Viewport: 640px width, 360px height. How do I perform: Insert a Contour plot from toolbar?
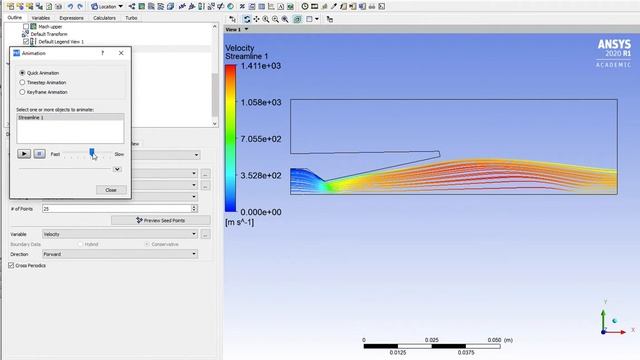point(142,7)
